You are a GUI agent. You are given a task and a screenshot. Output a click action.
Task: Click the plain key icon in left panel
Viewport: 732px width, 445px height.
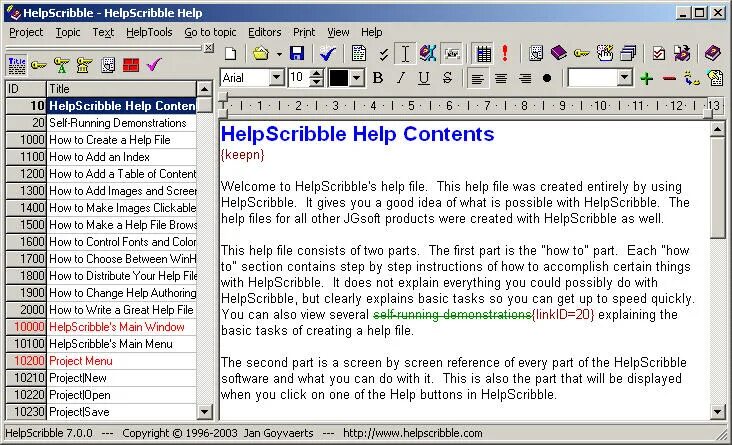pyautogui.click(x=39, y=65)
